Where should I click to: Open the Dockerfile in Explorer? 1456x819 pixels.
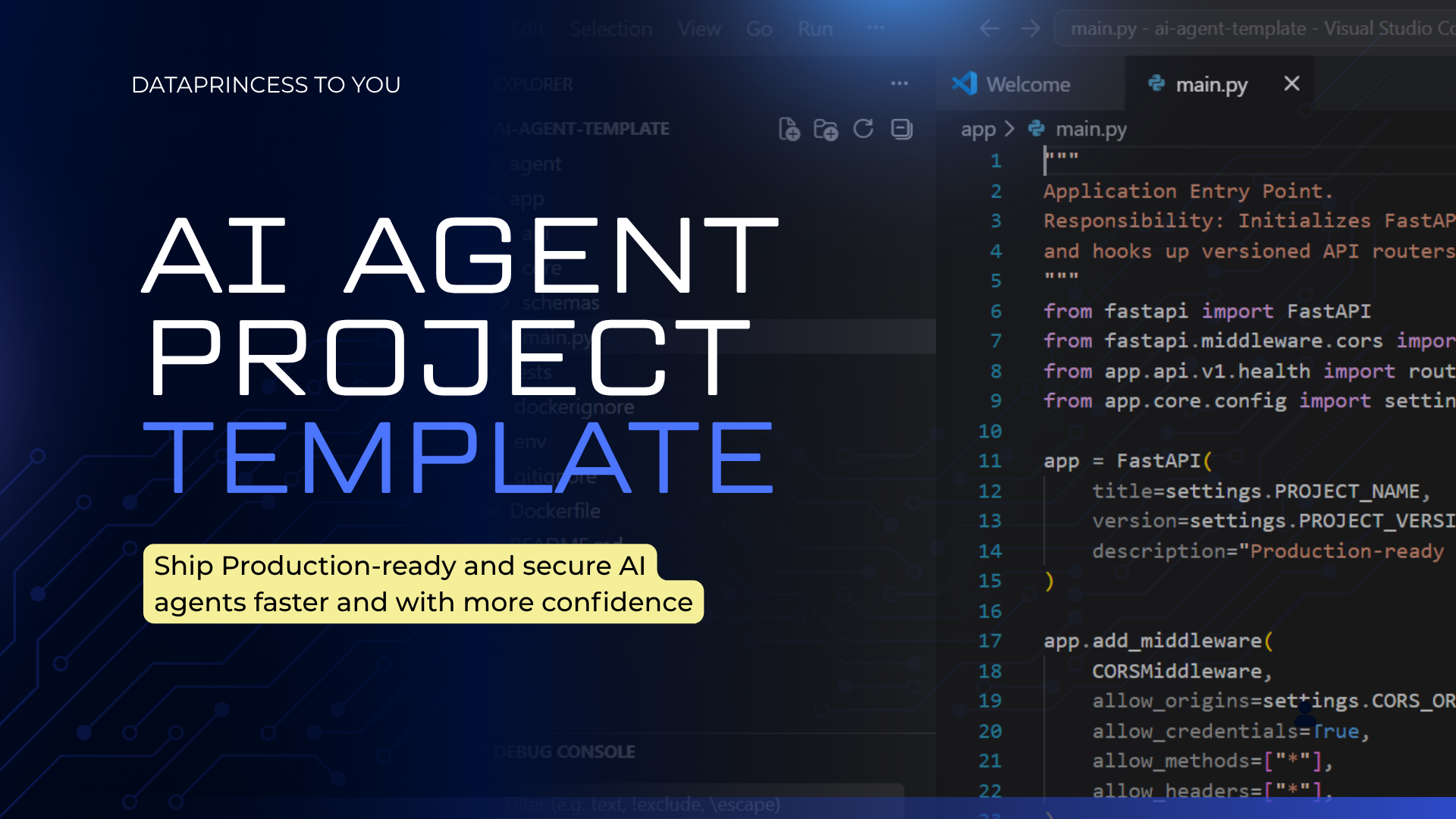tap(554, 511)
